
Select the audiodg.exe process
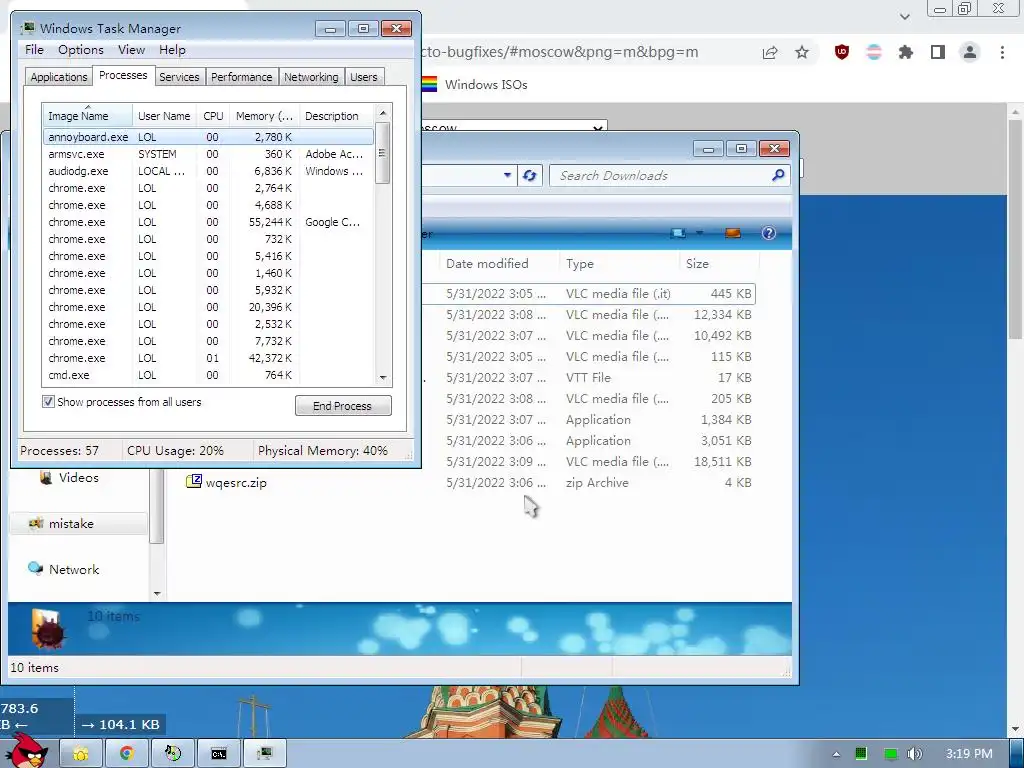pos(208,171)
